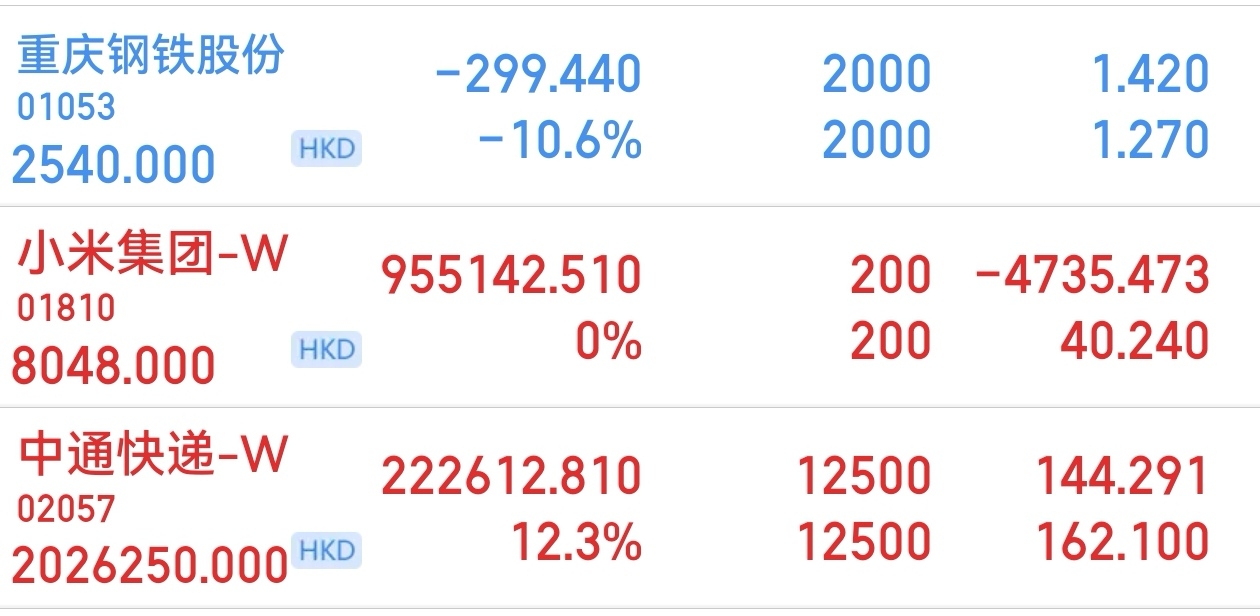The height and width of the screenshot is (616, 1260).
Task: Click the 12.3% gain percentage
Action: point(576,542)
